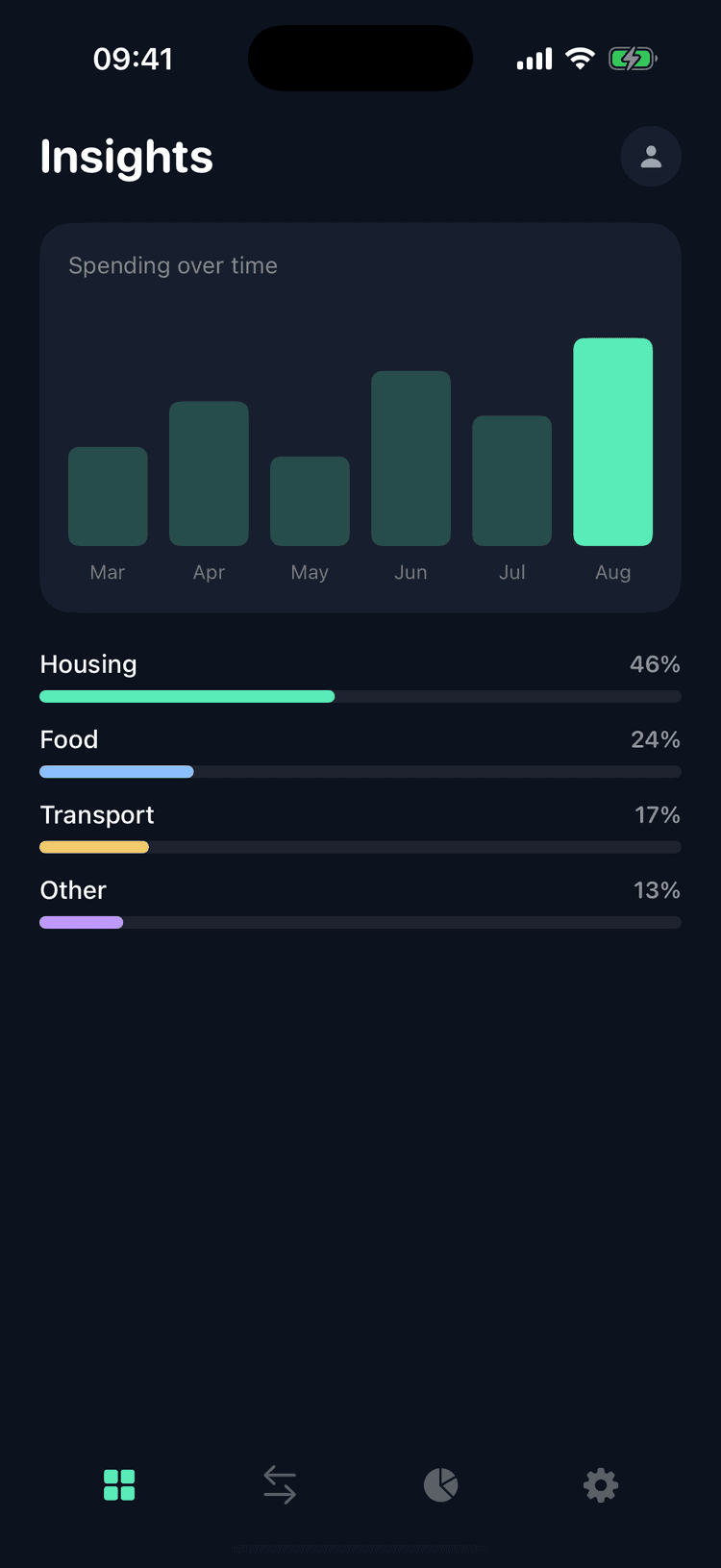721x1568 pixels.
Task: Select the Apr spending bar
Action: [x=209, y=473]
